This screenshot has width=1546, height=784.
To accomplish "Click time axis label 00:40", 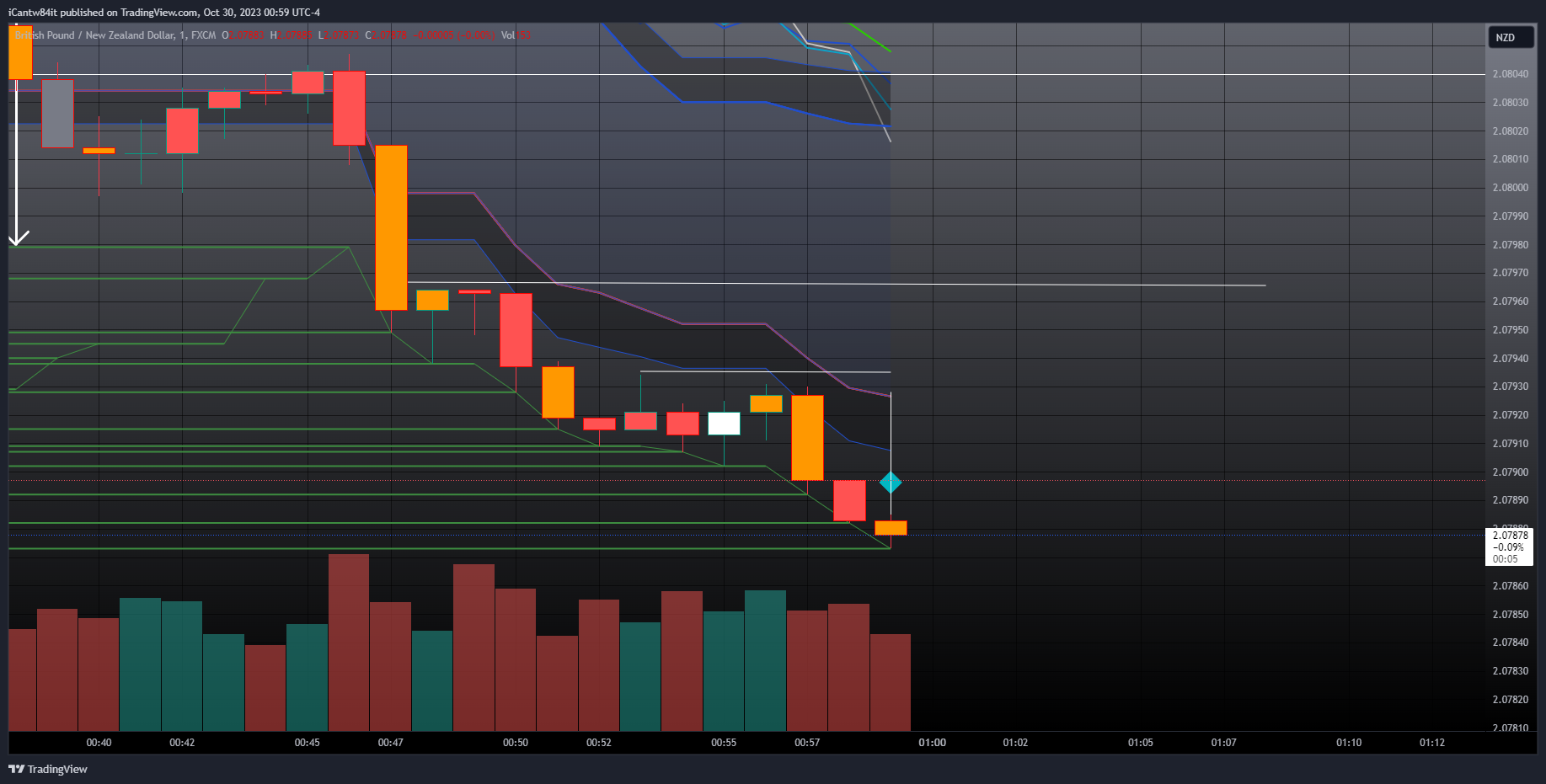I will [x=99, y=743].
